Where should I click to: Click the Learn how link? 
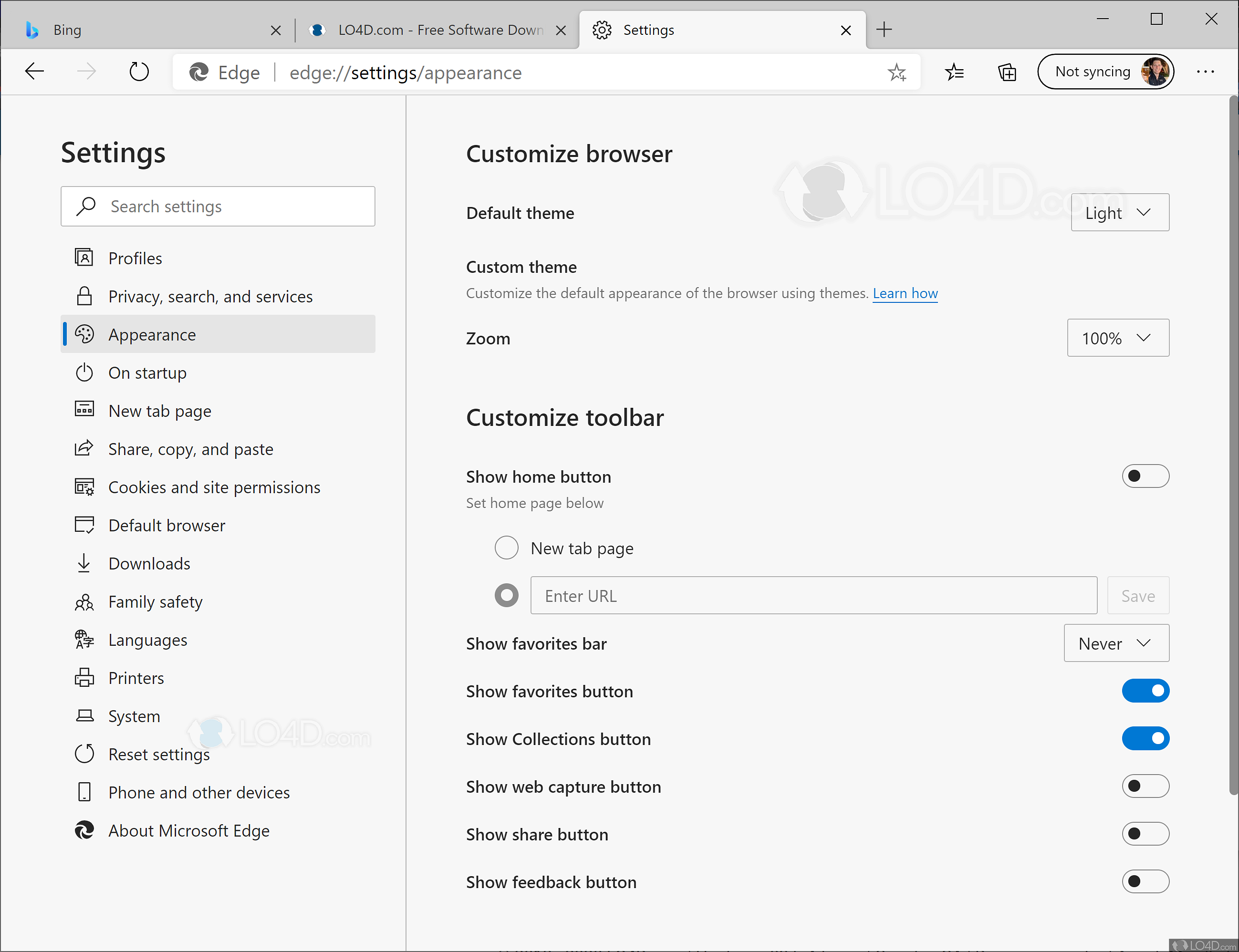point(905,293)
